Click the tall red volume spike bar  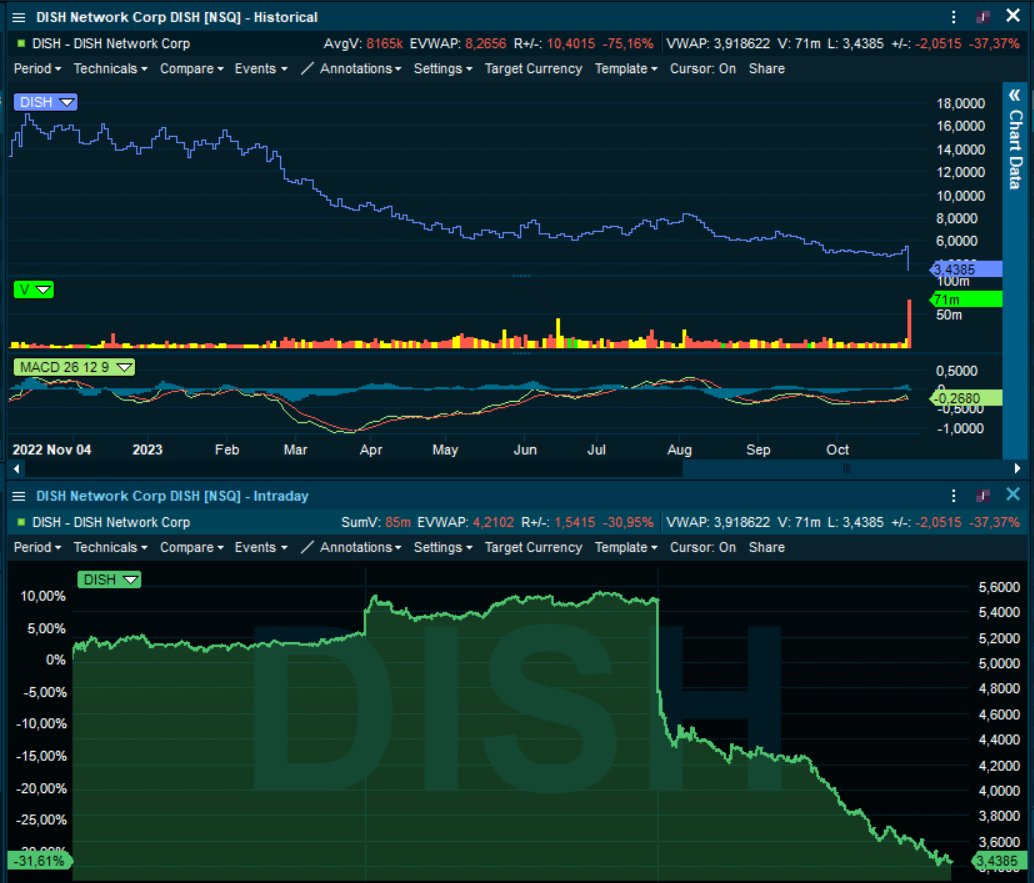pyautogui.click(x=909, y=324)
